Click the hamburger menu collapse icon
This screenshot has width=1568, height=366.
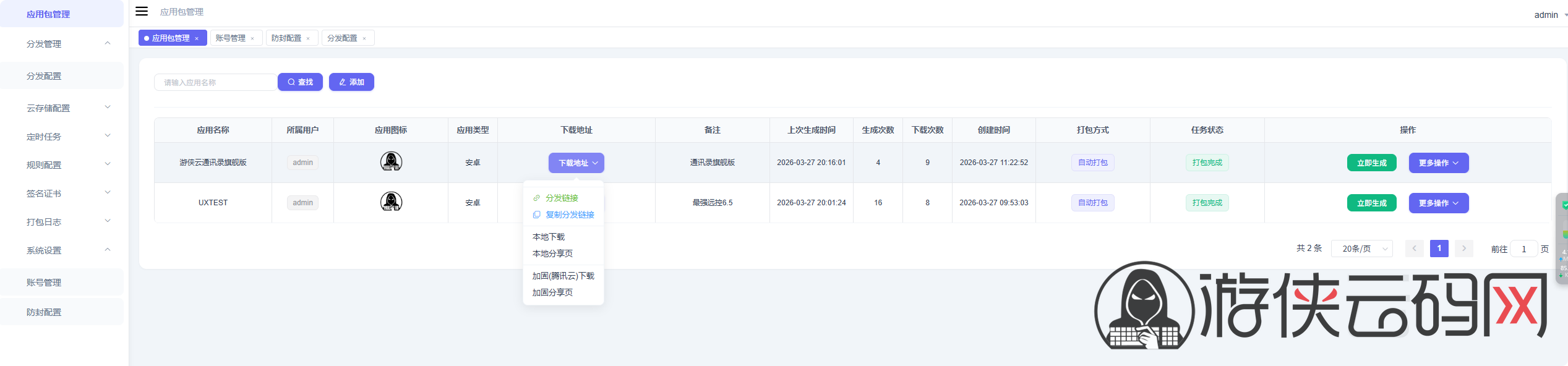142,11
